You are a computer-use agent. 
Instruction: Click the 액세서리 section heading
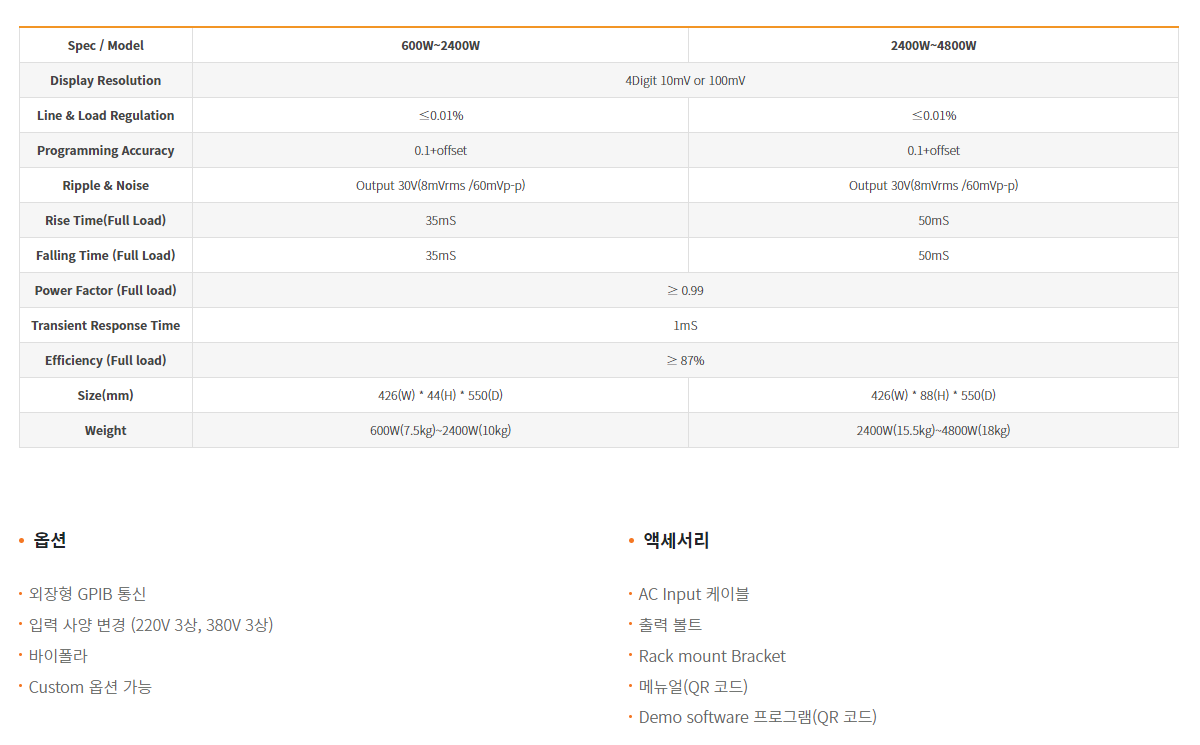pos(676,540)
